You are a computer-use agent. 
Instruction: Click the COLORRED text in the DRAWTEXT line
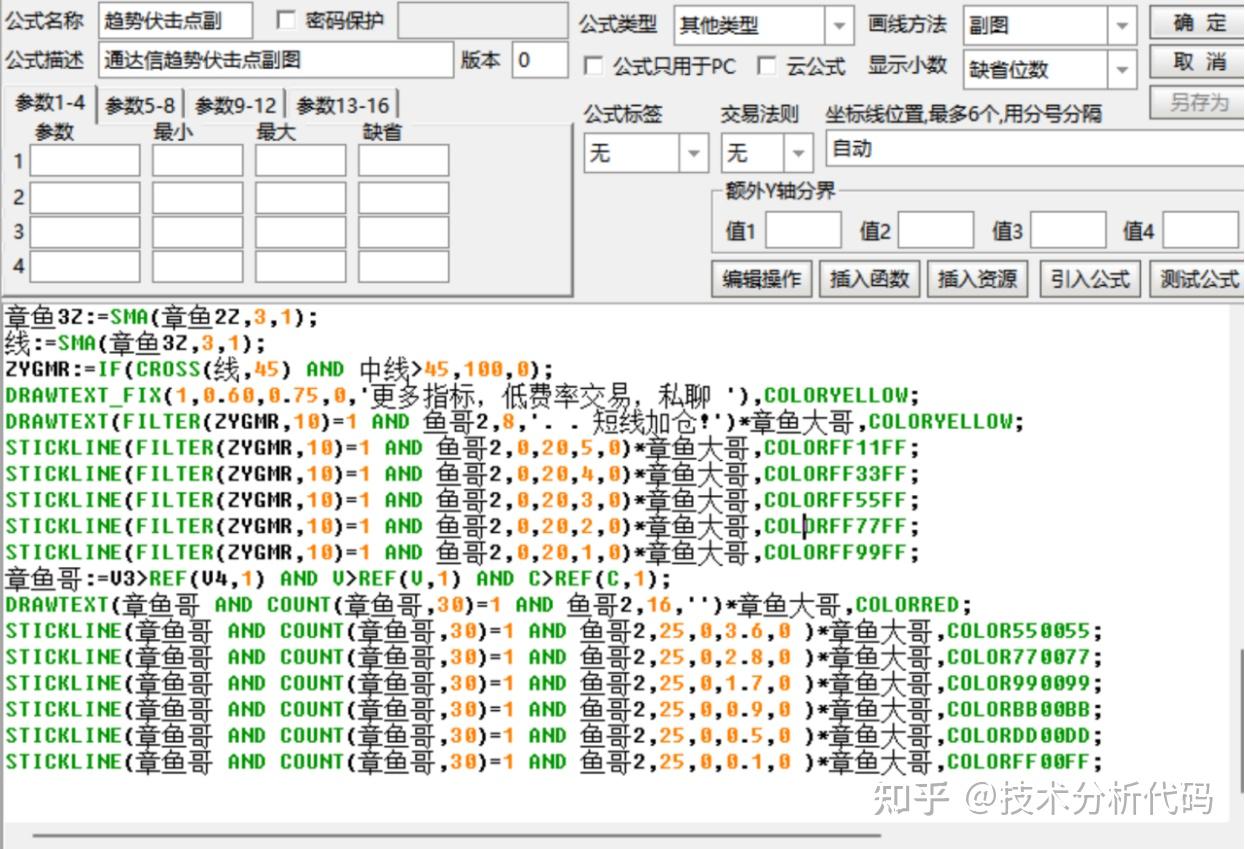907,604
